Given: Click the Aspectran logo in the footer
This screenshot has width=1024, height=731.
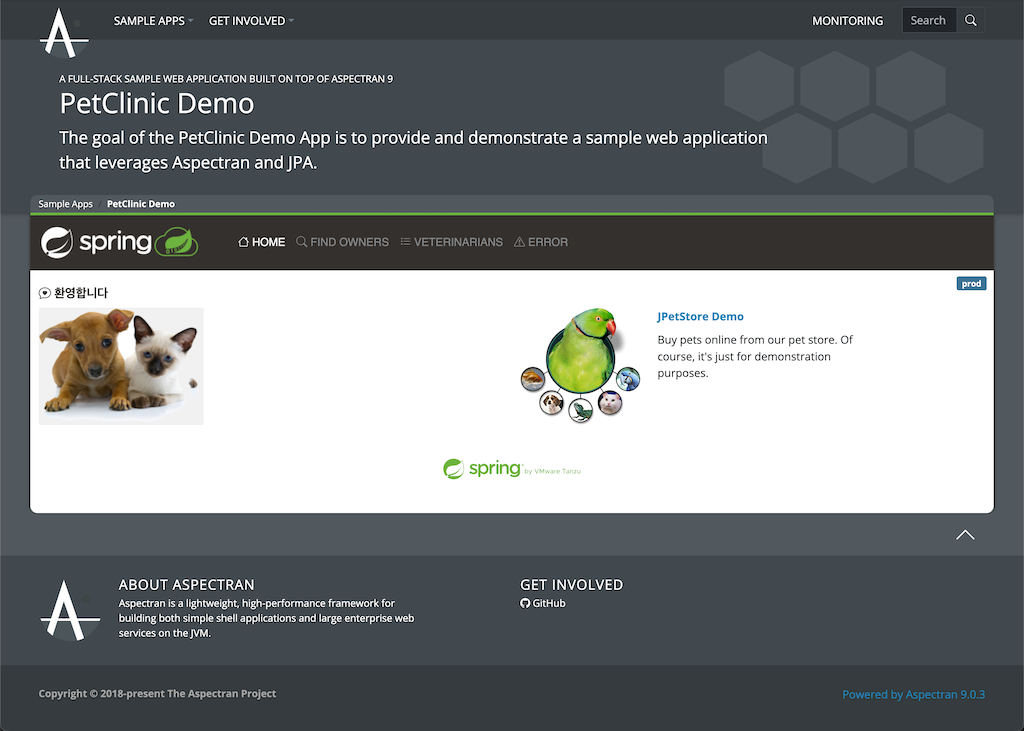Looking at the screenshot, I should 69,609.
